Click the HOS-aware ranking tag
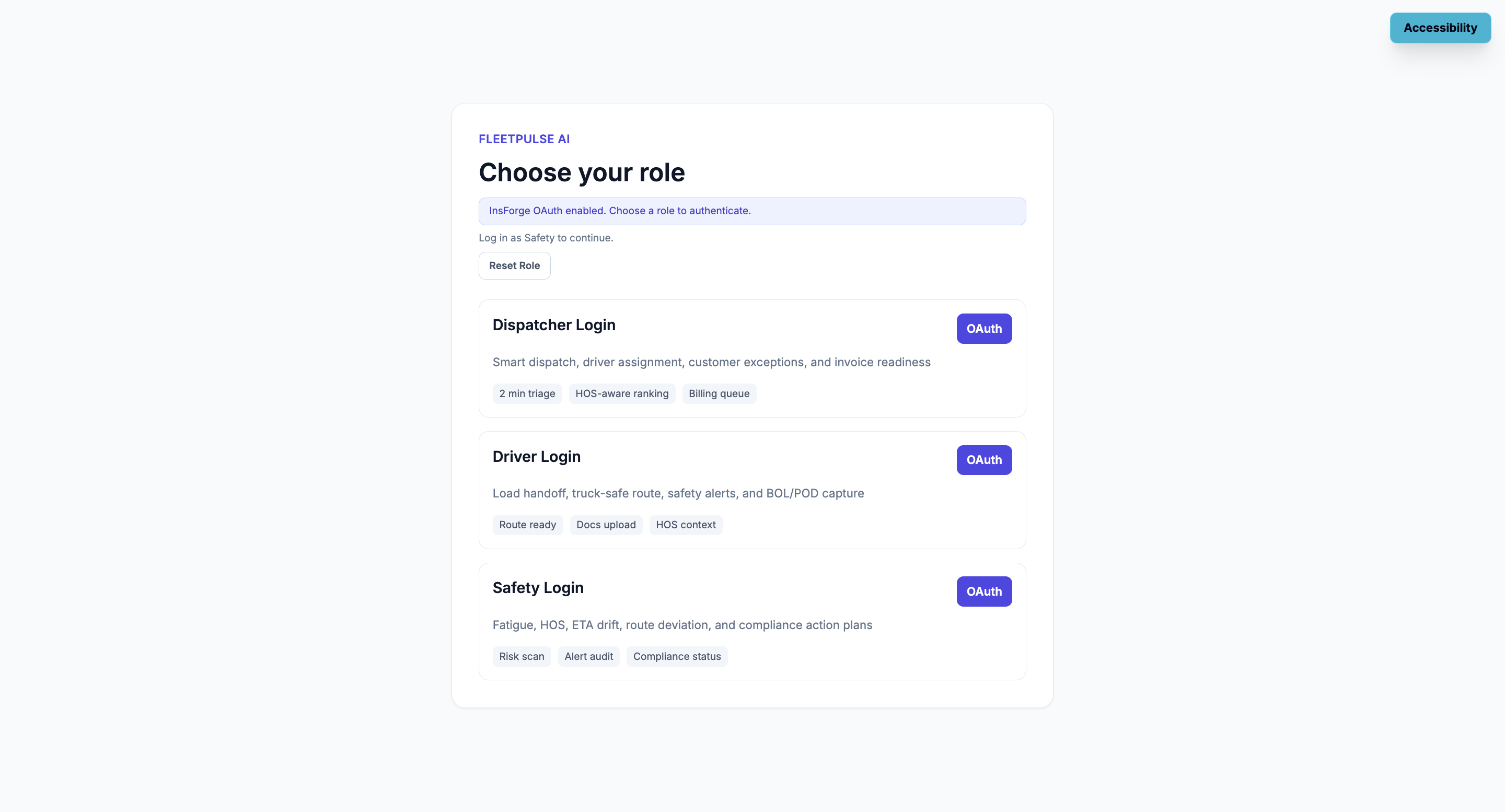Screen dimensions: 1505x812 tap(622, 394)
